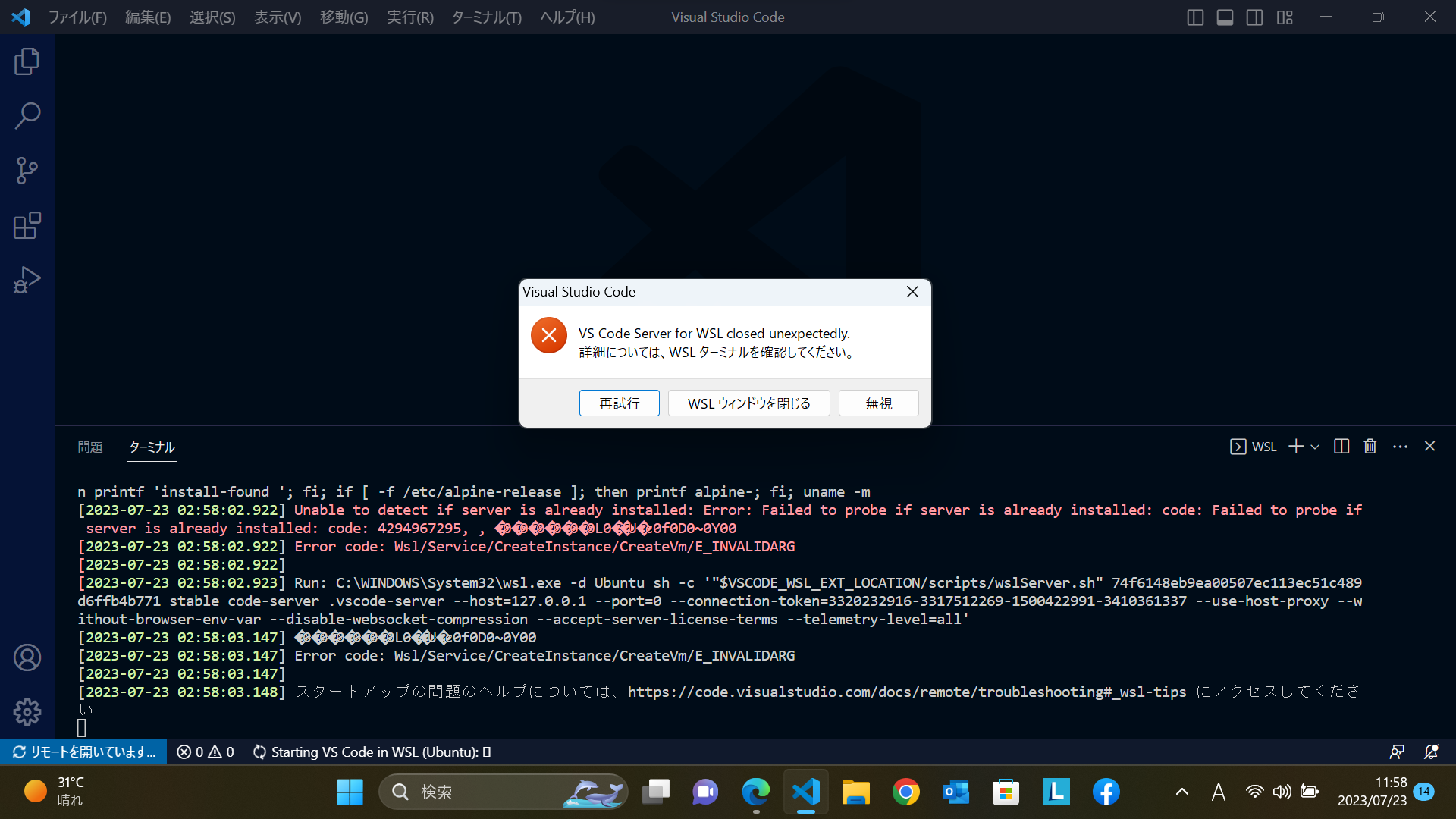Open File Explorer from the taskbar
1456x819 pixels.
(855, 792)
